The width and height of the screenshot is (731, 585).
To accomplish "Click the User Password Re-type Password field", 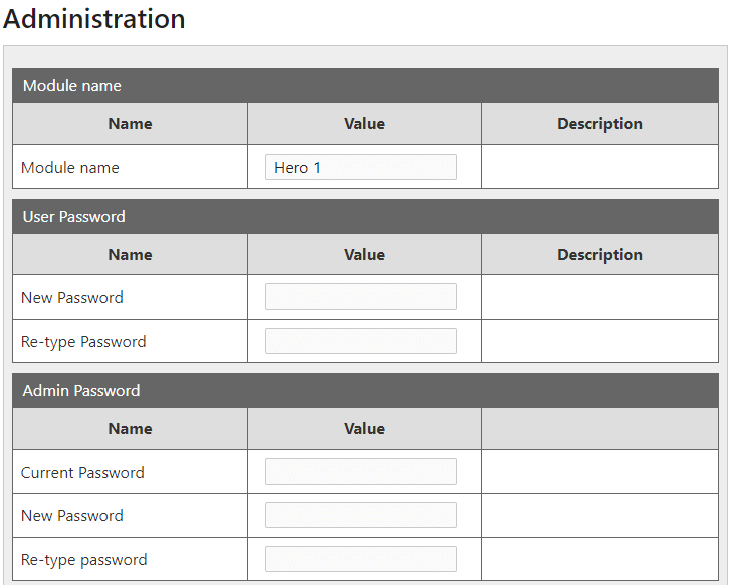I will click(x=360, y=341).
